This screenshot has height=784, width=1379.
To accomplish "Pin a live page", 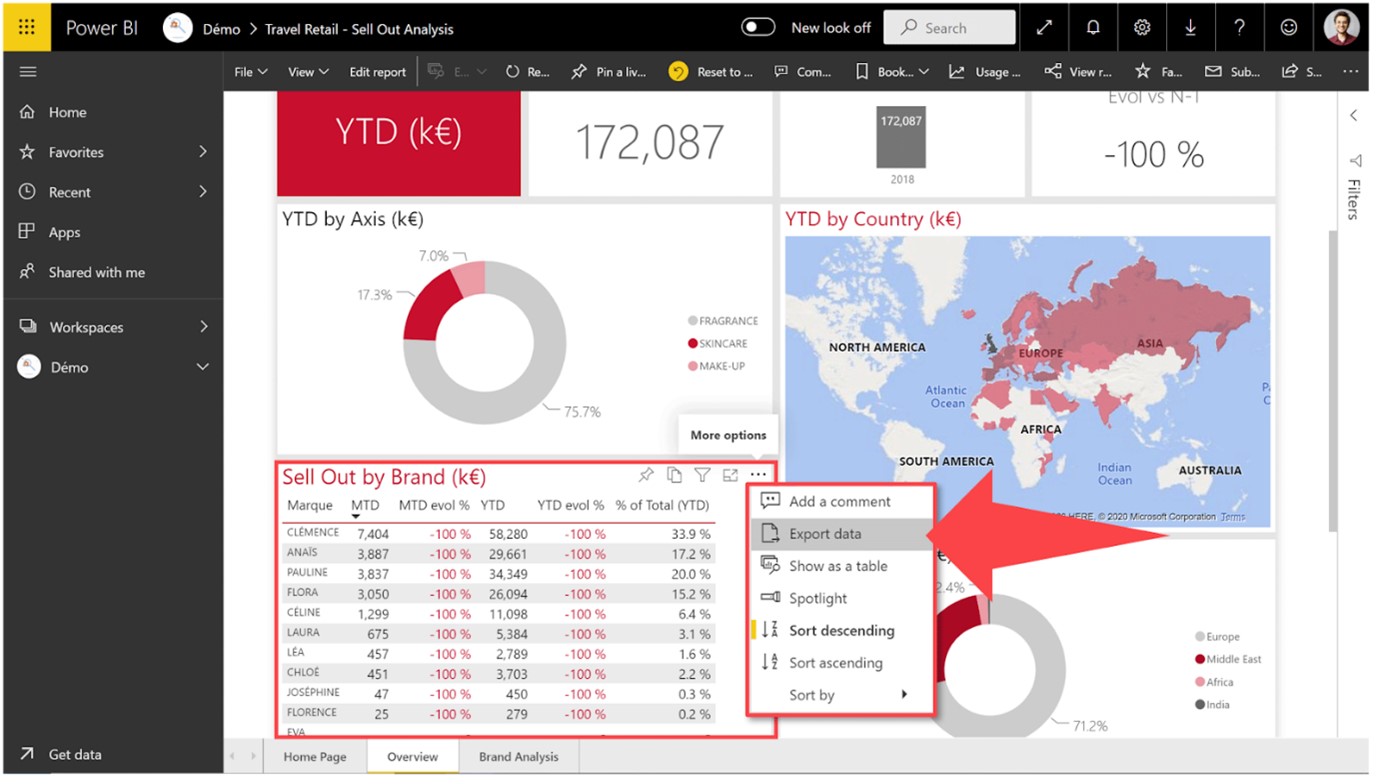I will [x=608, y=71].
